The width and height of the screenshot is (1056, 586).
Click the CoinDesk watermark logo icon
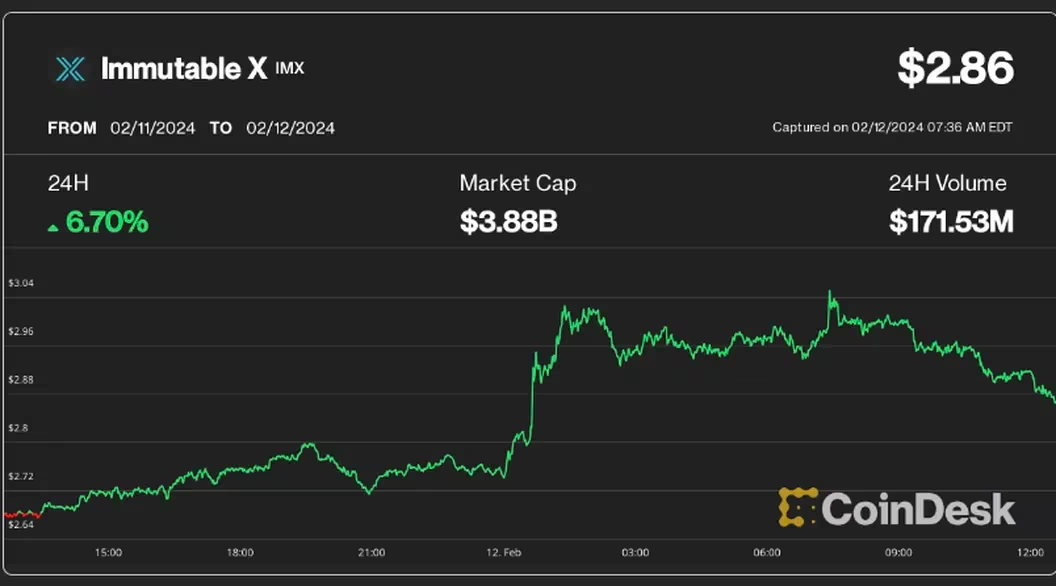pyautogui.click(x=798, y=508)
